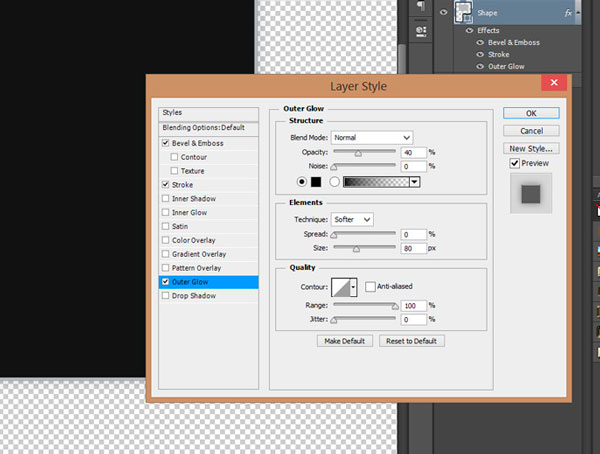Uncheck the Outer Glow checkbox

click(x=165, y=281)
